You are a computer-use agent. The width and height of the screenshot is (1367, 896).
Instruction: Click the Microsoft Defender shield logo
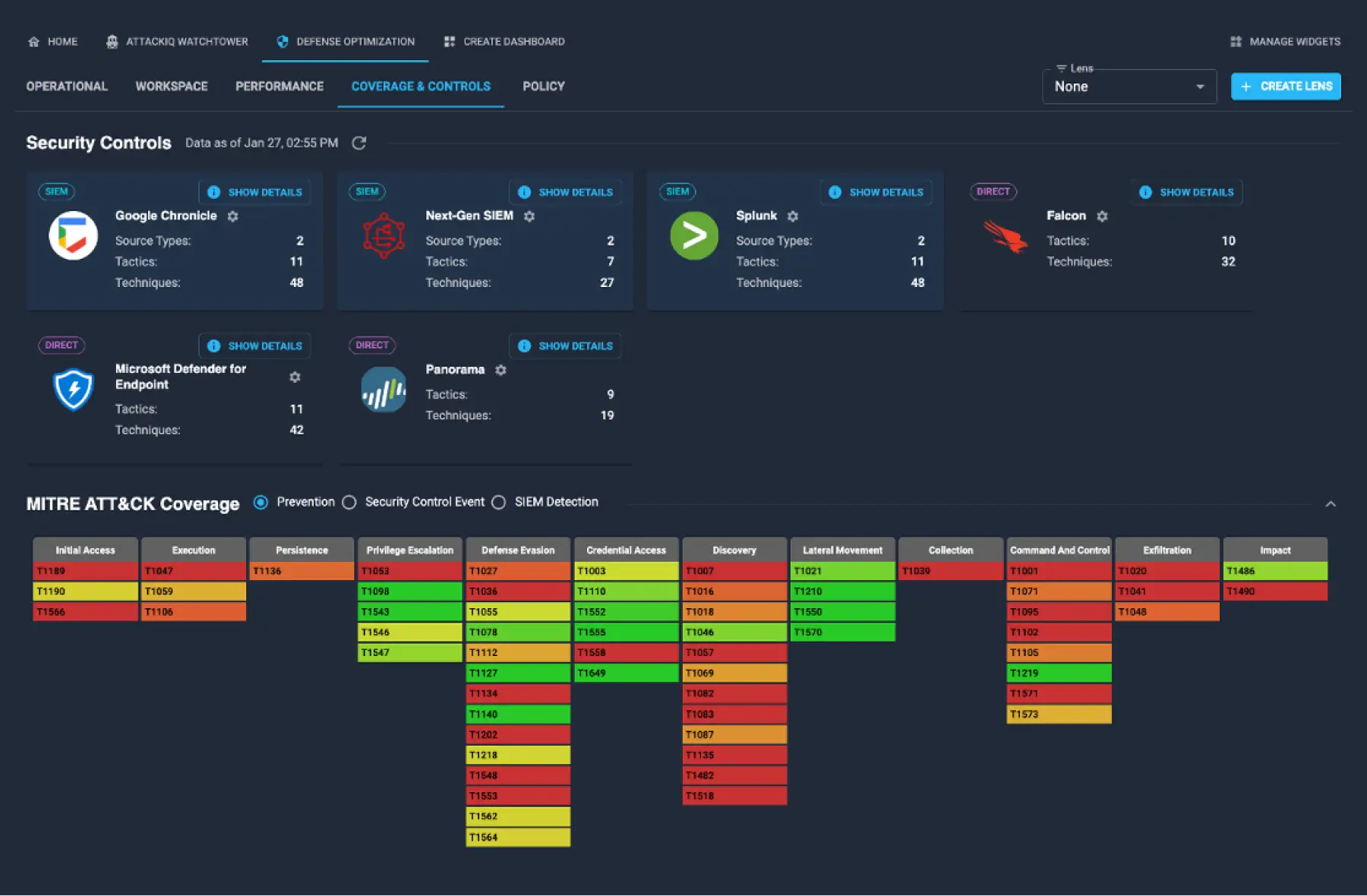[74, 389]
